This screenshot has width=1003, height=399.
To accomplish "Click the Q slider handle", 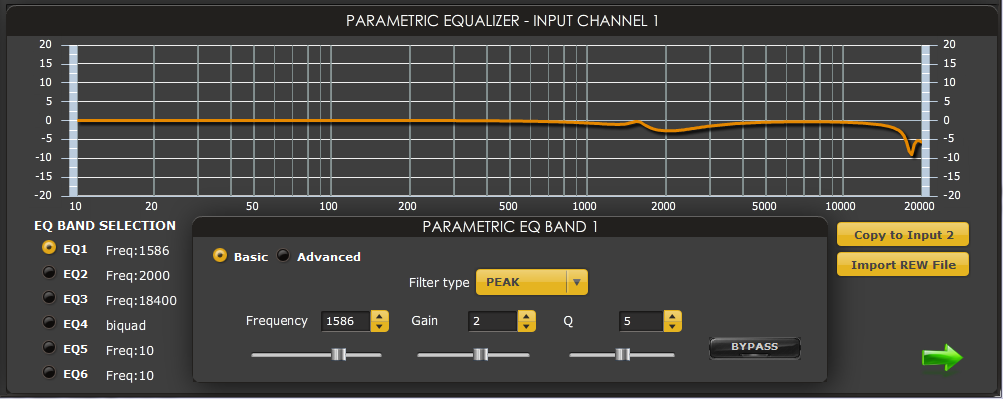I will (622, 354).
